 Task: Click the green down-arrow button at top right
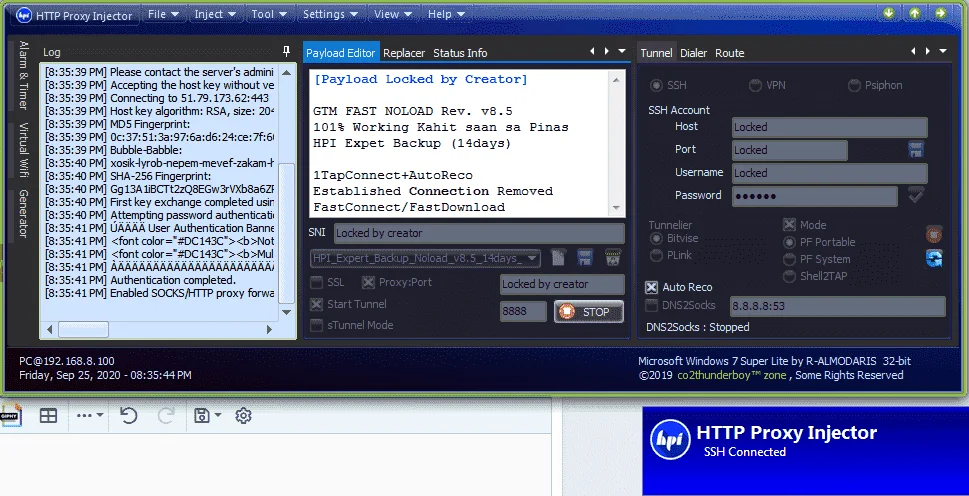[889, 13]
